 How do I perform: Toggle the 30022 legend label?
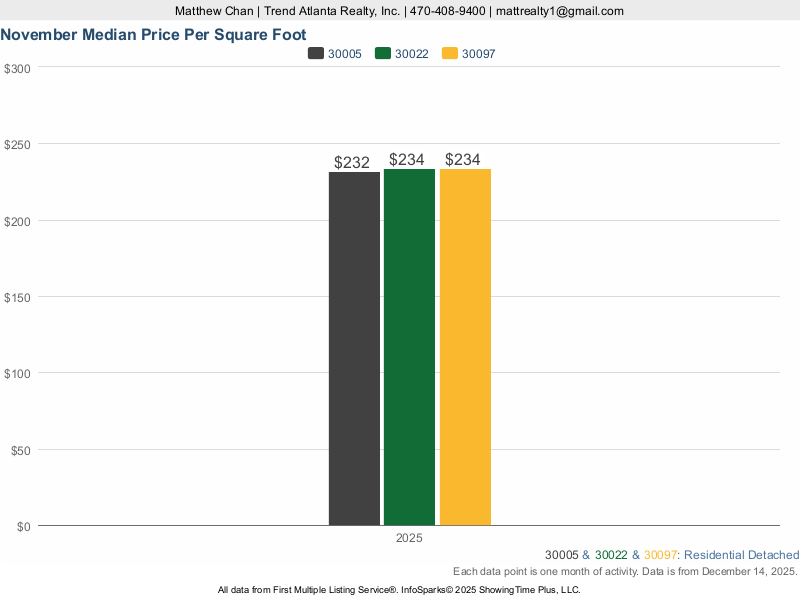tap(412, 54)
